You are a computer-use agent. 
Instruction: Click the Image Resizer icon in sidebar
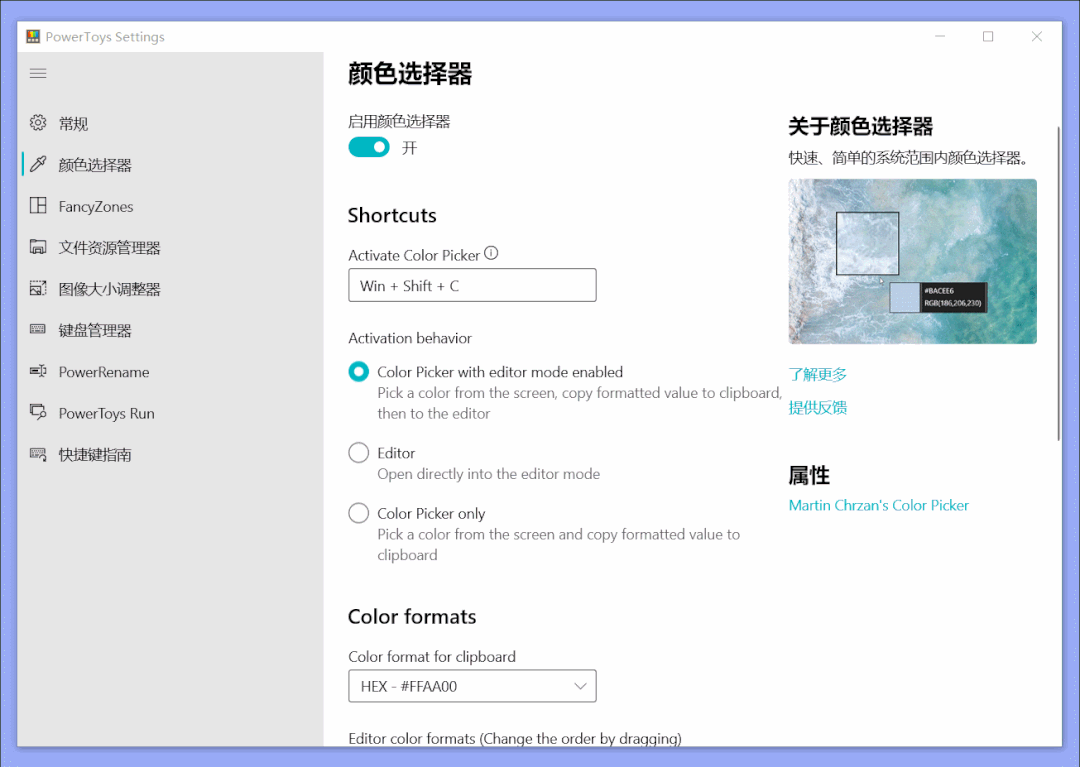coord(38,289)
